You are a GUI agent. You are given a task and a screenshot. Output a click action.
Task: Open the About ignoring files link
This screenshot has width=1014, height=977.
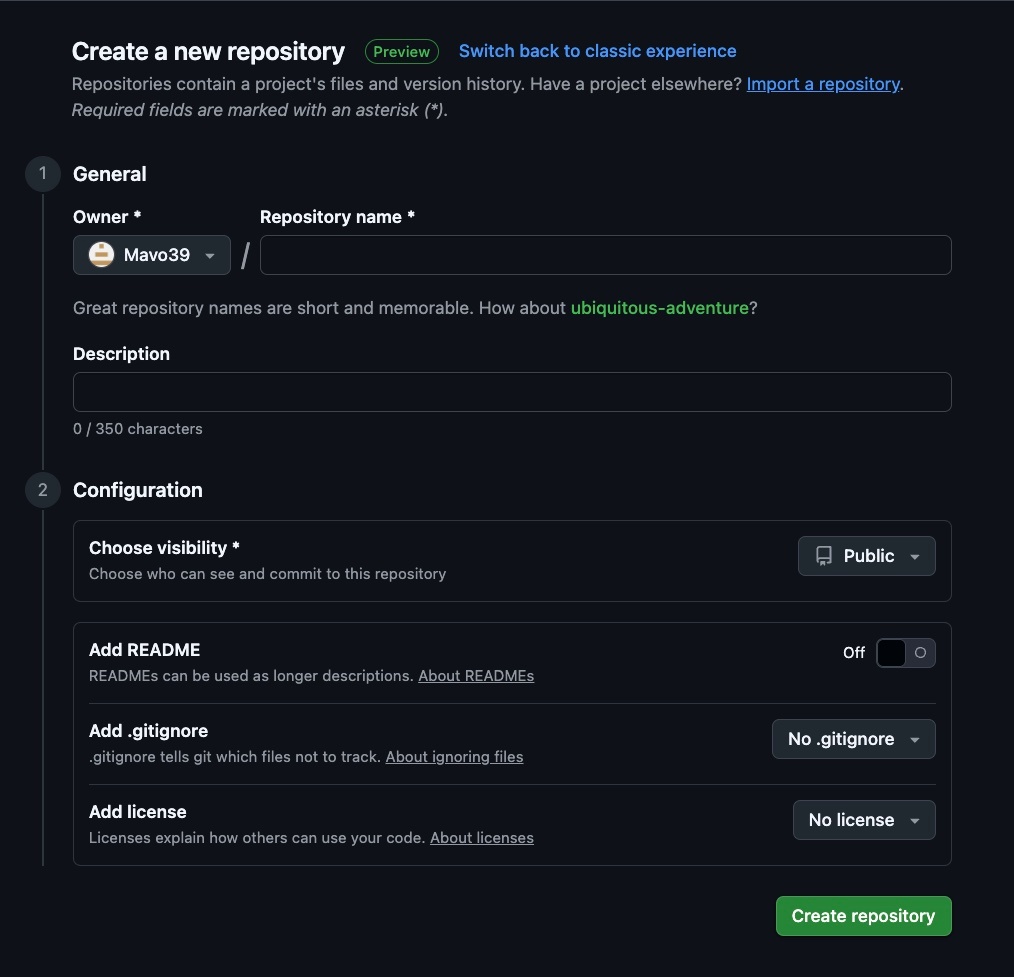tap(454, 757)
